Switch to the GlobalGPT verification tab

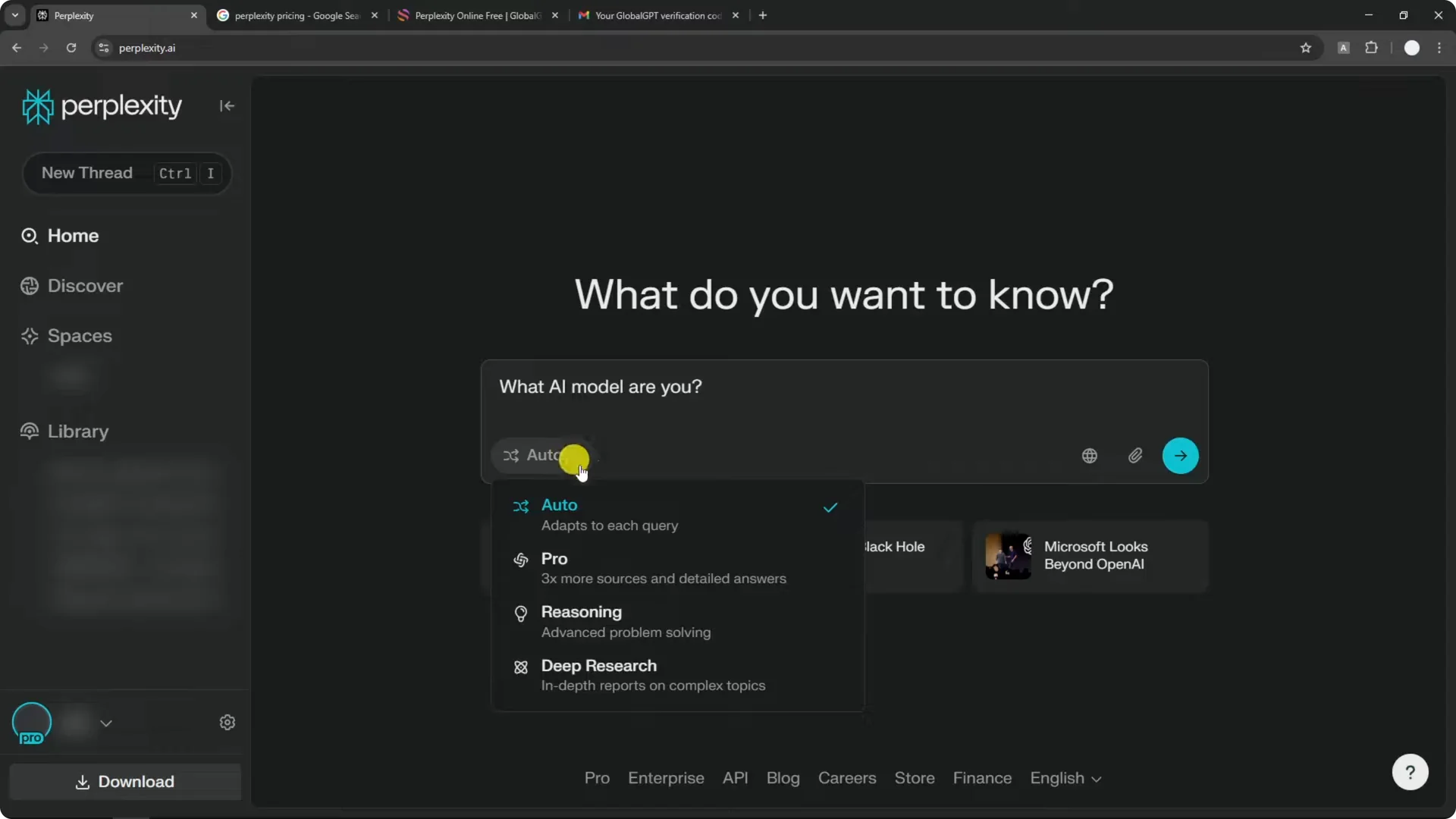click(654, 15)
